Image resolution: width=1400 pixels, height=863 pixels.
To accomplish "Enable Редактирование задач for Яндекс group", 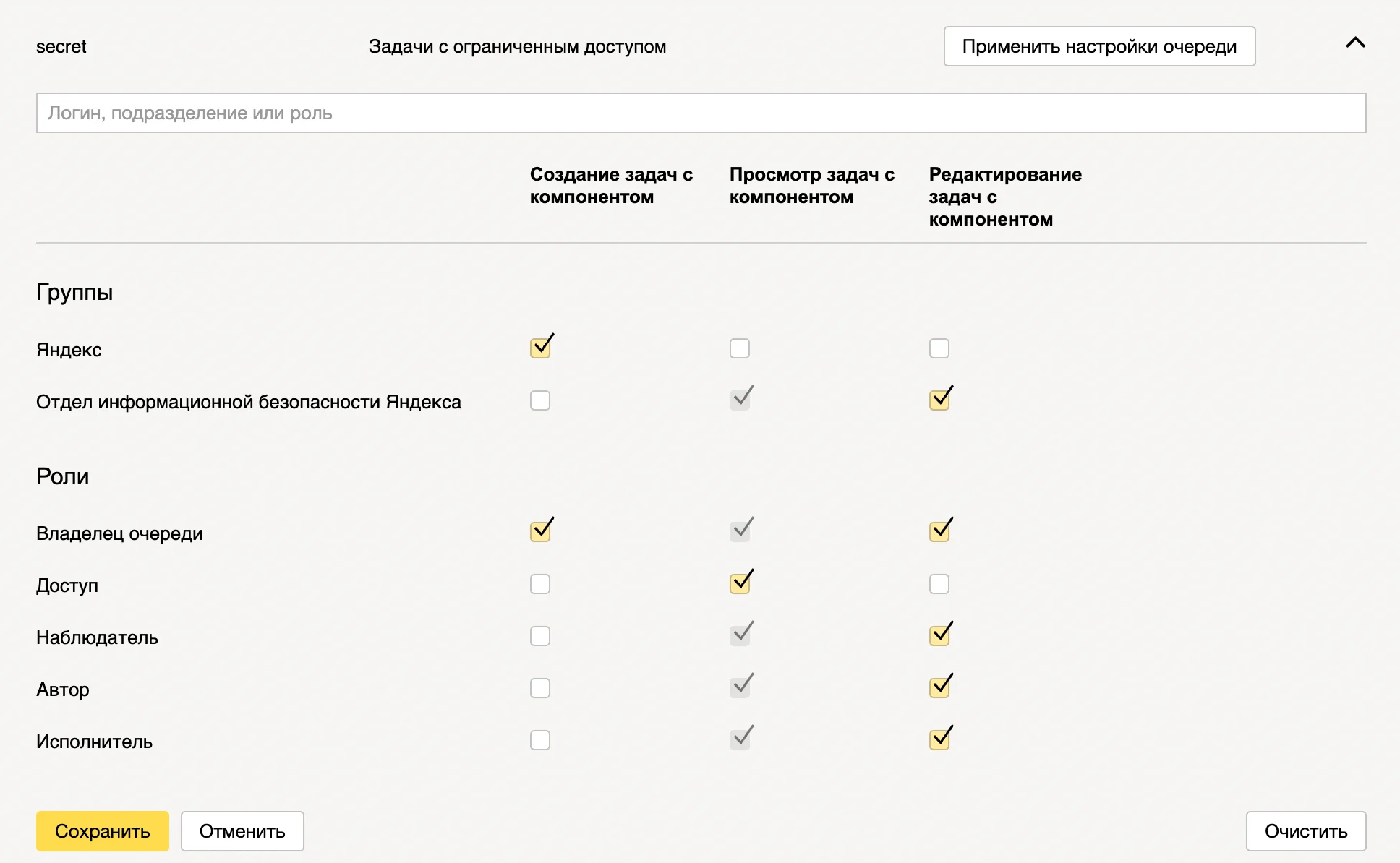I will tap(939, 348).
